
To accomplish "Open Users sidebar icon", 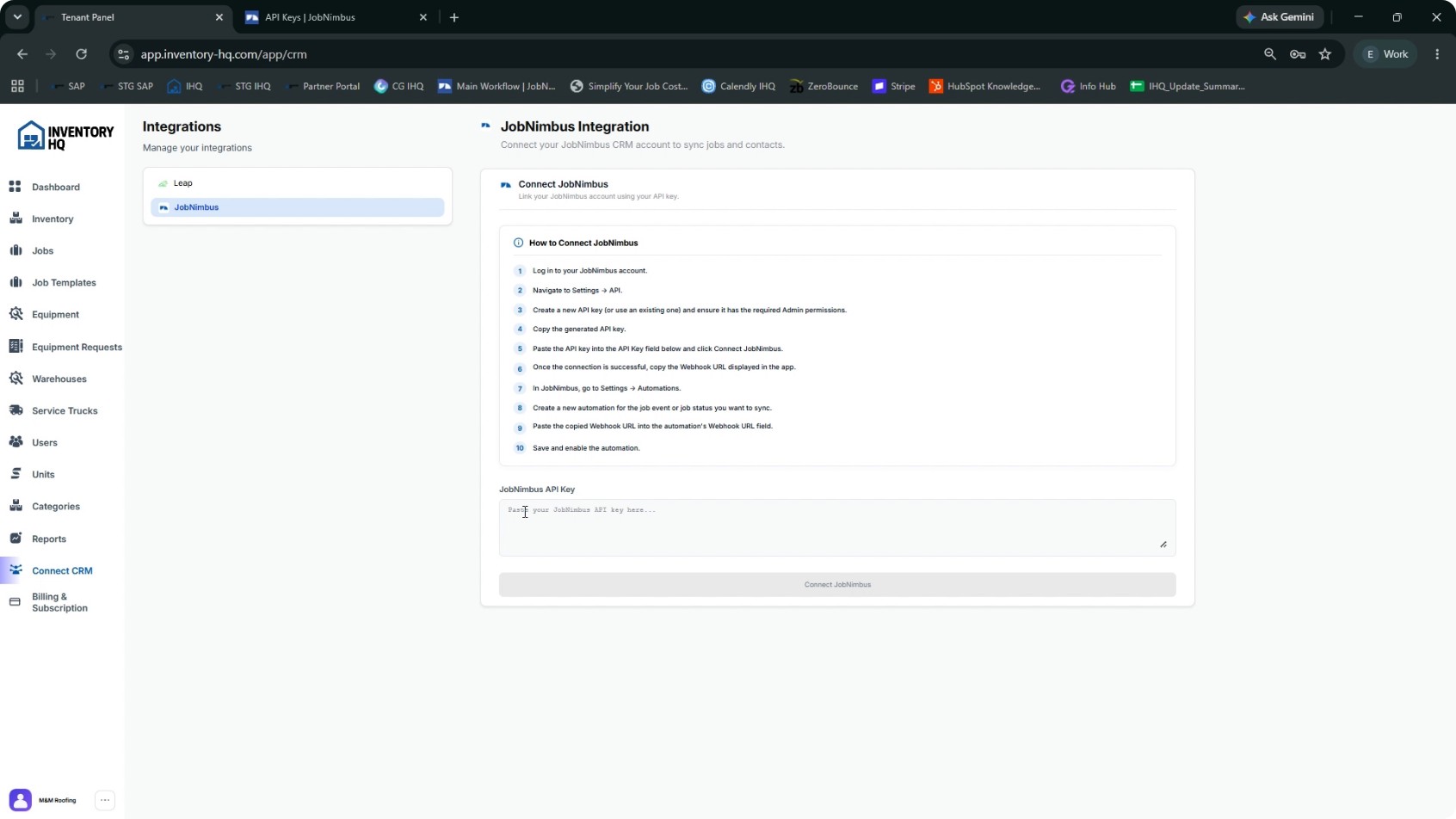I will 15,442.
